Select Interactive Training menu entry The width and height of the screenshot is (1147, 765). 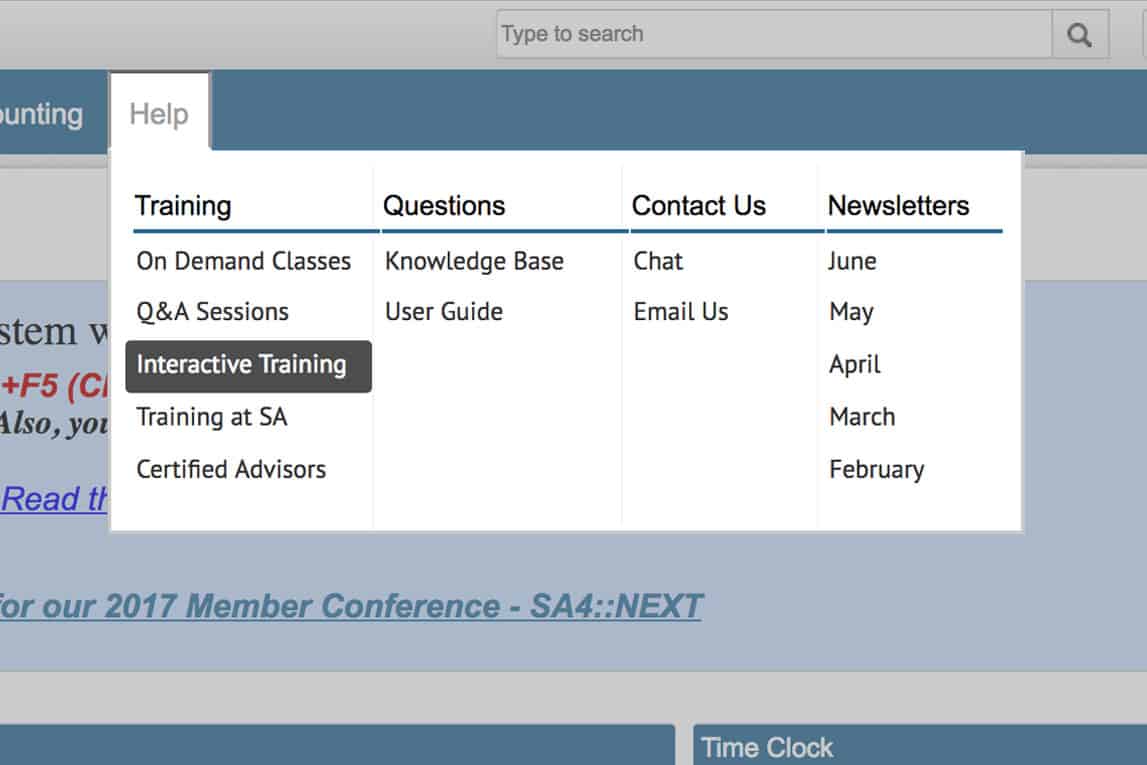248,366
